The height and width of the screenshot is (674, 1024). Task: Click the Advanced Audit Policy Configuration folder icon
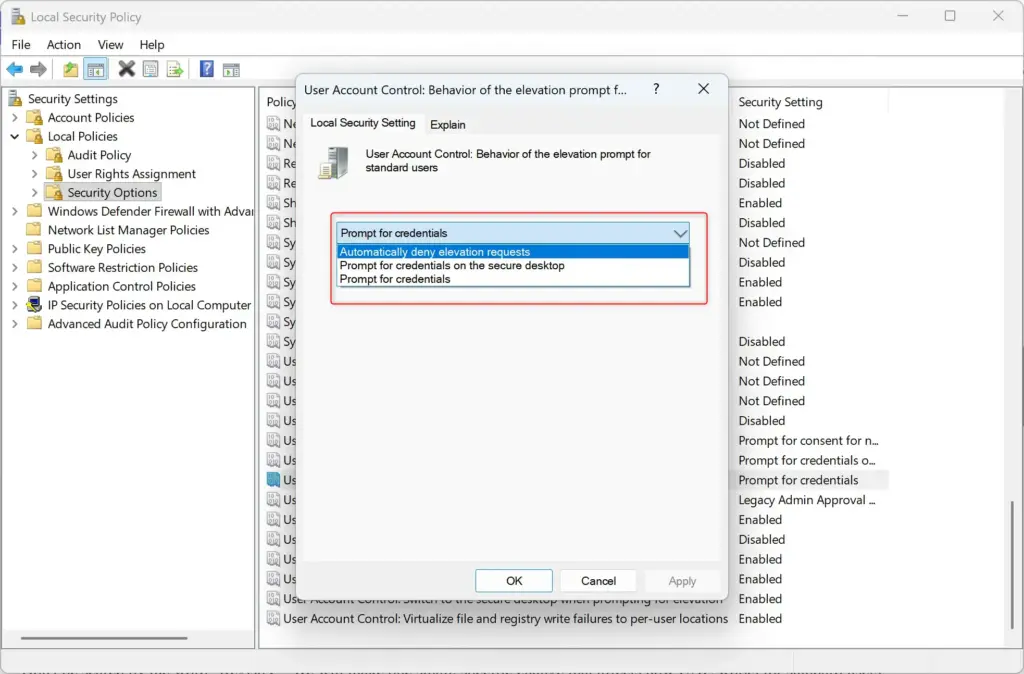(x=35, y=324)
